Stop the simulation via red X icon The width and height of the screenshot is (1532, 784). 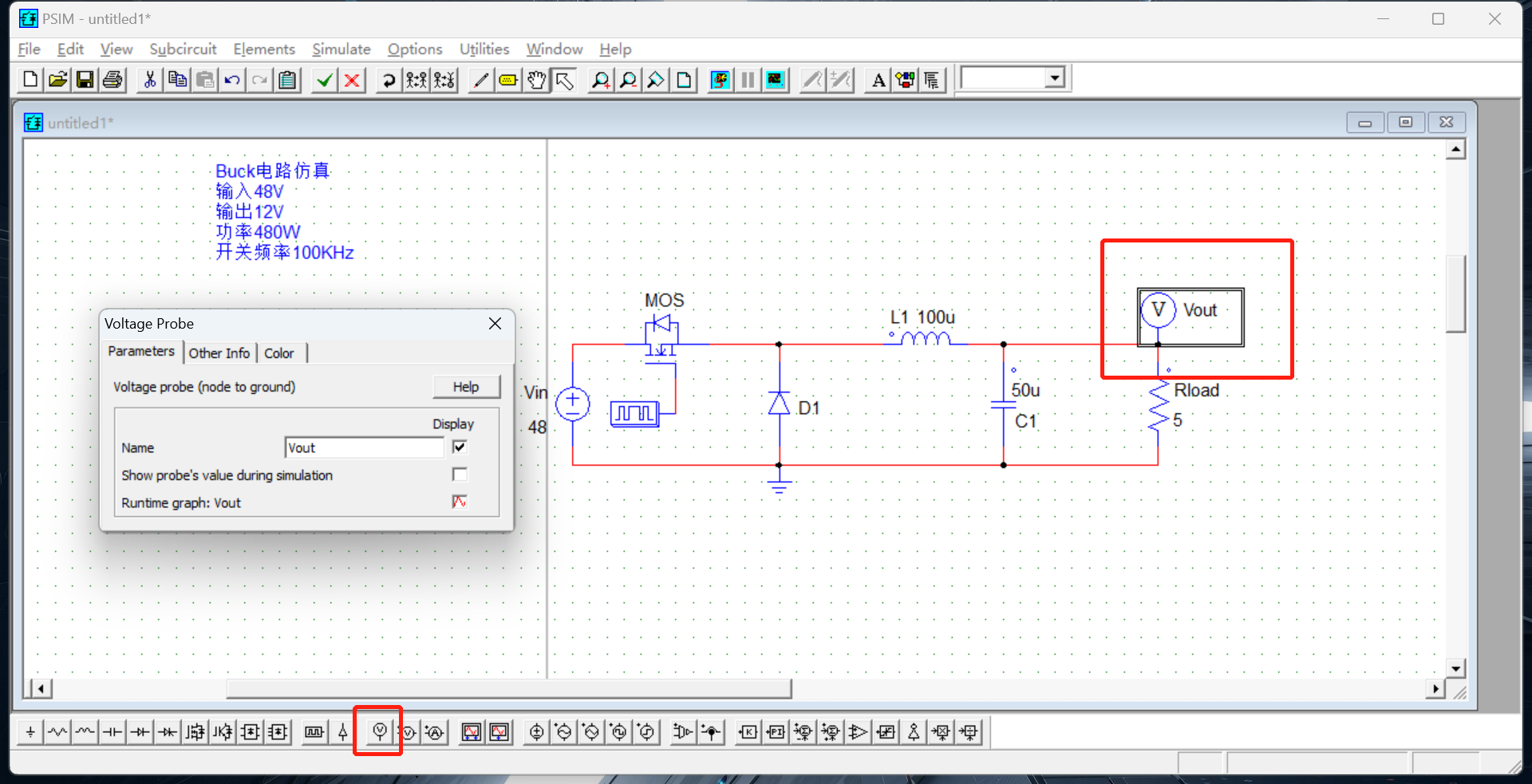(351, 80)
